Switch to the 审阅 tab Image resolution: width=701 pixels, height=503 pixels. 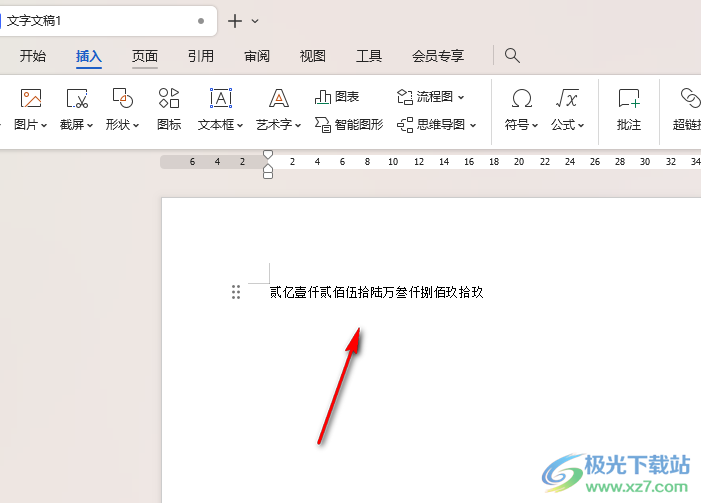click(x=257, y=56)
